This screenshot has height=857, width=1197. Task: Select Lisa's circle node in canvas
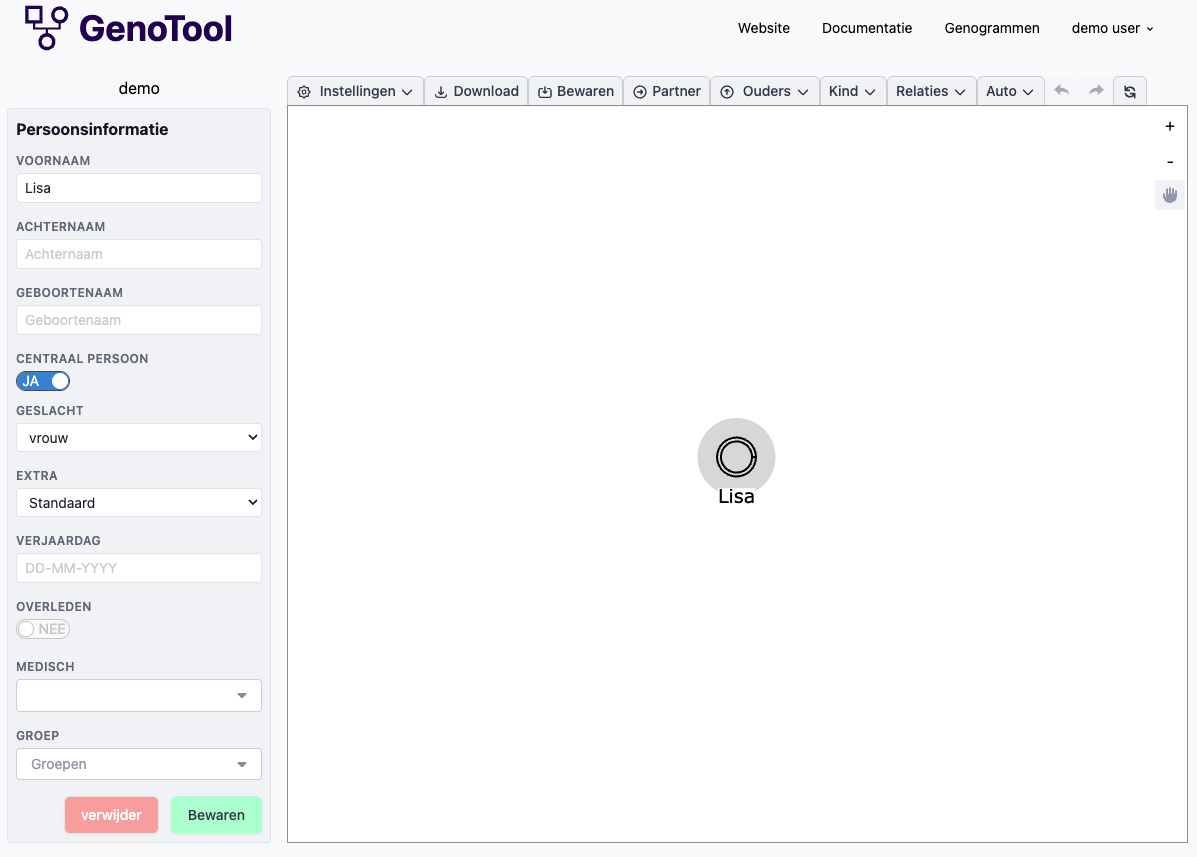point(736,457)
